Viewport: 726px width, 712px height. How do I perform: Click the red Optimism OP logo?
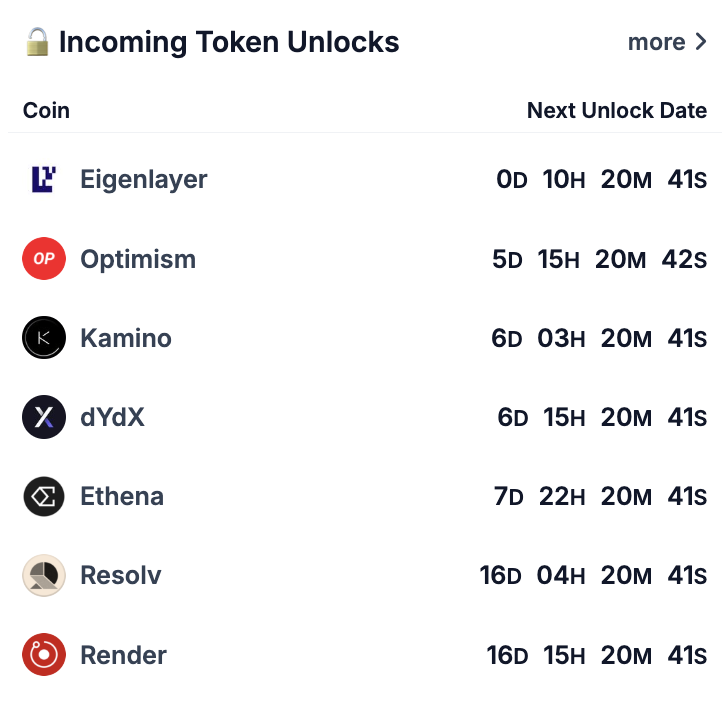point(44,258)
